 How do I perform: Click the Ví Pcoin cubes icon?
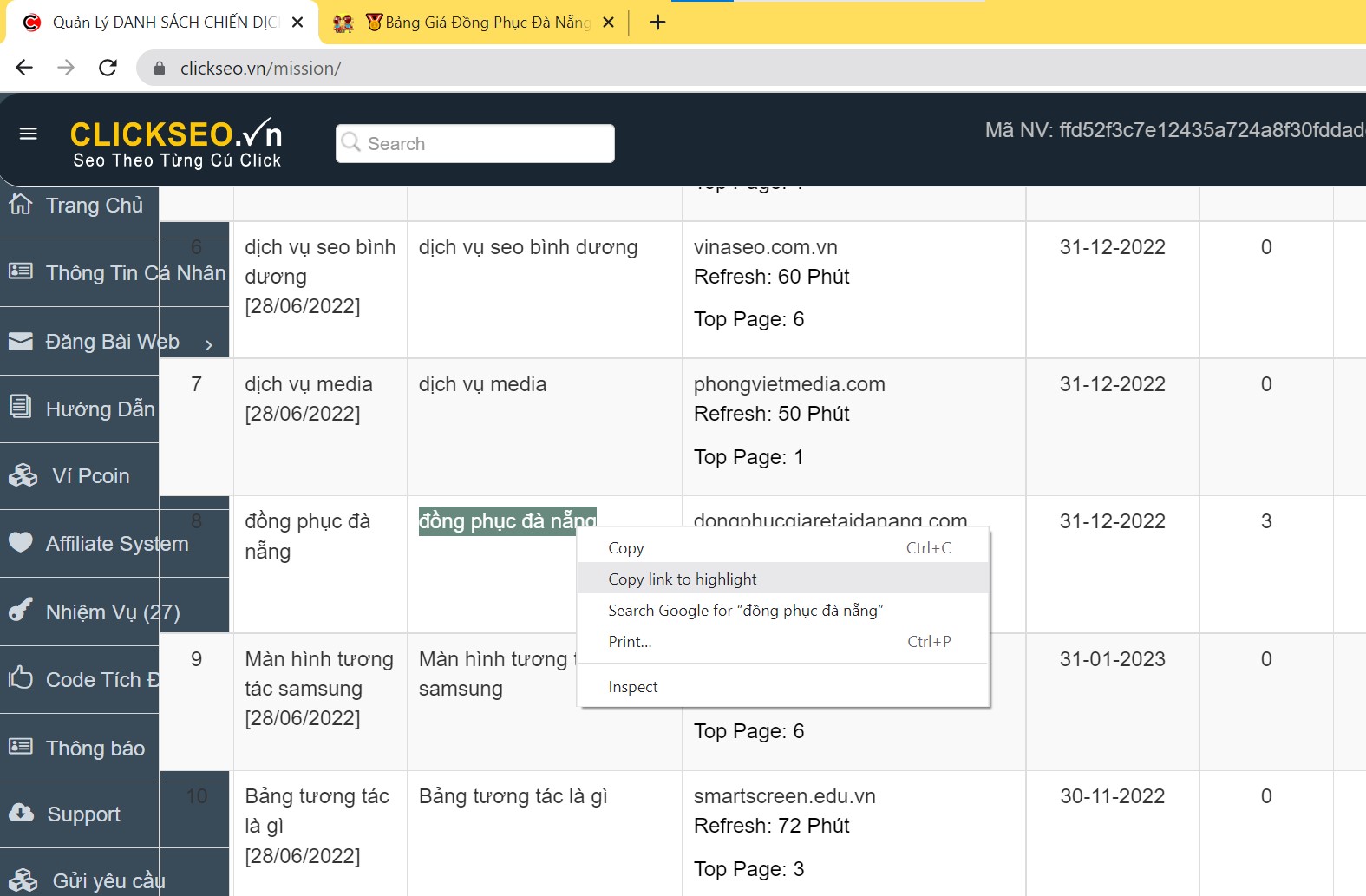(x=23, y=476)
